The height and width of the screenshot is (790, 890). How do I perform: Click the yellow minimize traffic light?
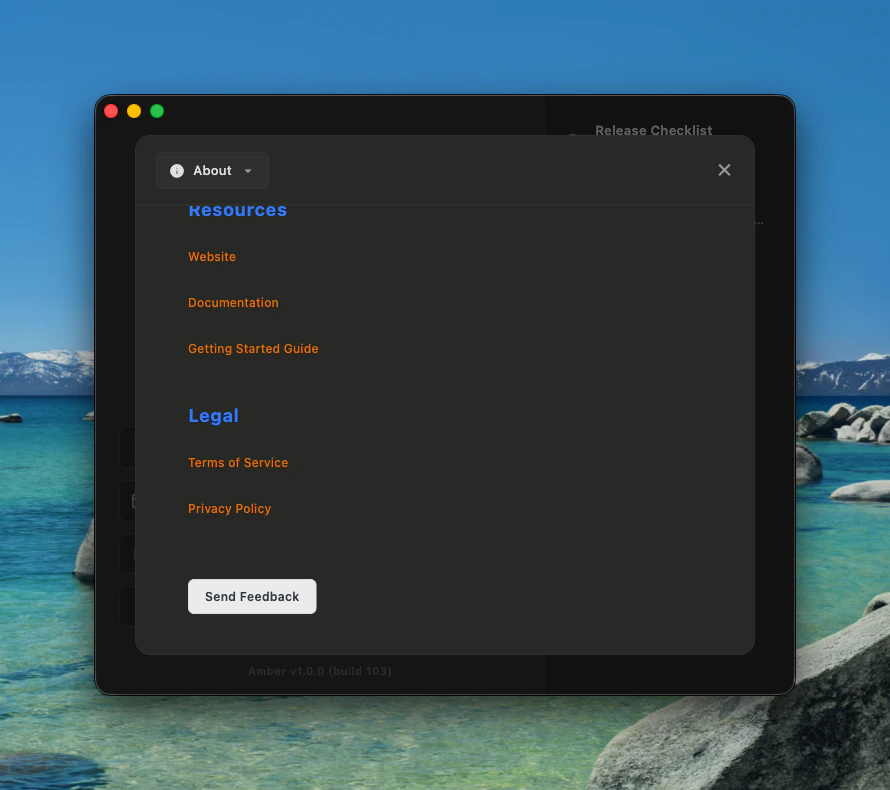click(x=134, y=111)
